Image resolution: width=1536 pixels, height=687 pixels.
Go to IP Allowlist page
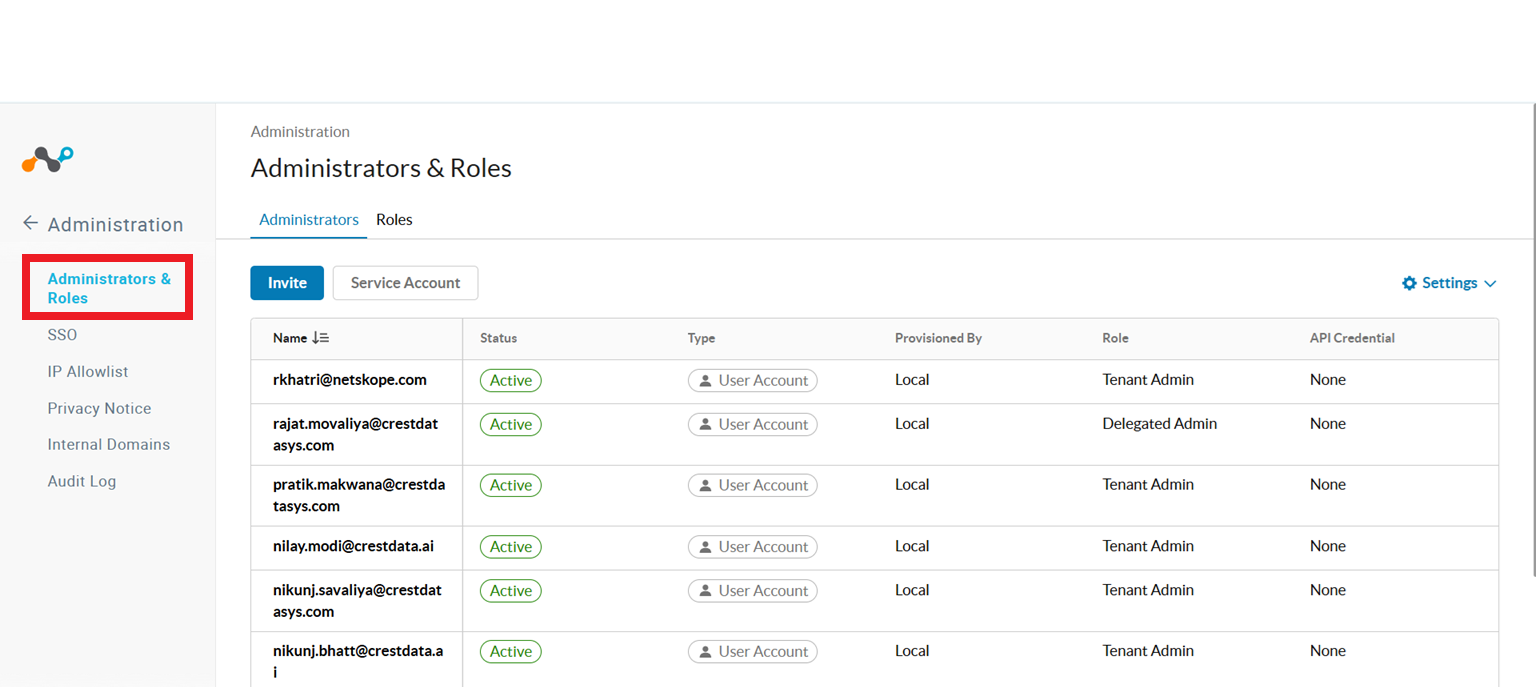click(x=88, y=371)
